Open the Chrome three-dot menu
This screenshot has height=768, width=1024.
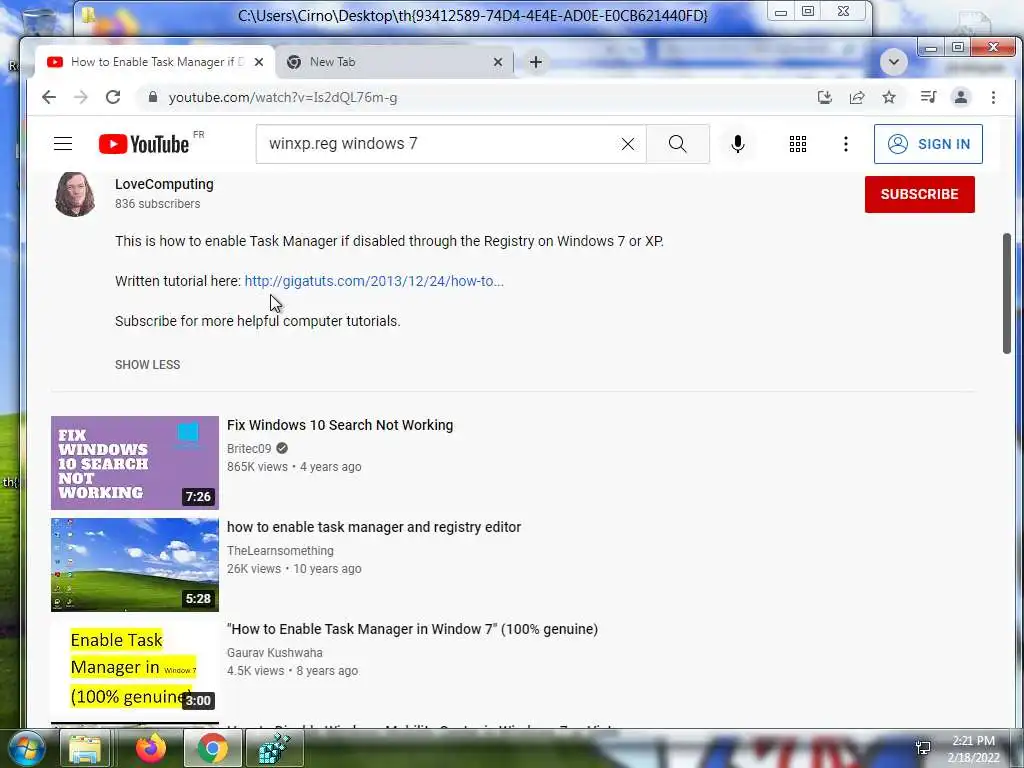point(993,97)
